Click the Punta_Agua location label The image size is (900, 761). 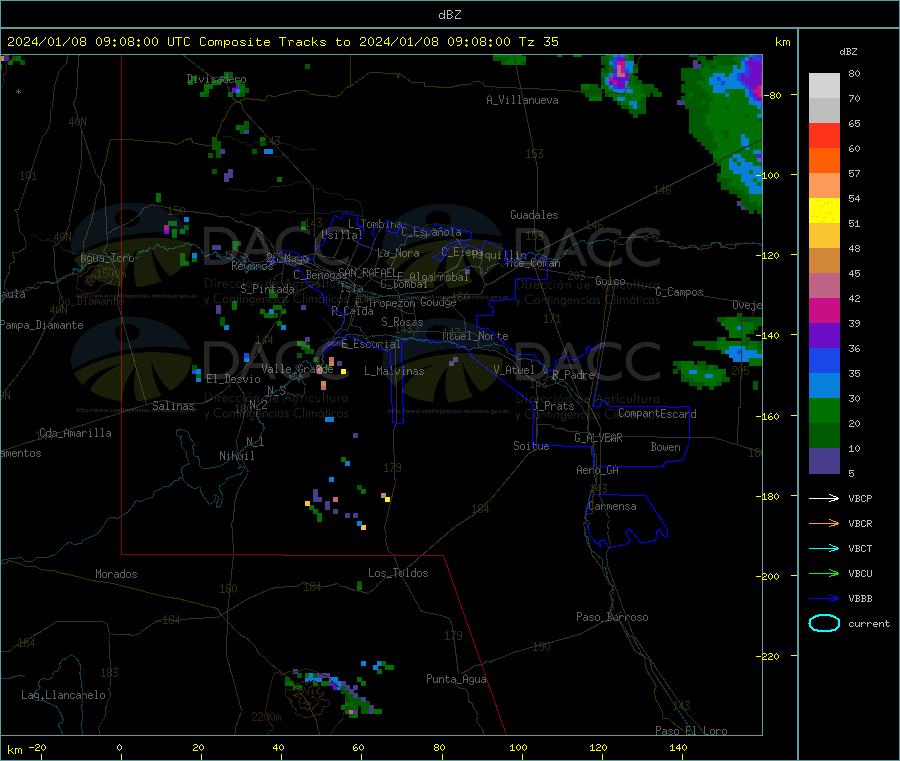tap(456, 679)
